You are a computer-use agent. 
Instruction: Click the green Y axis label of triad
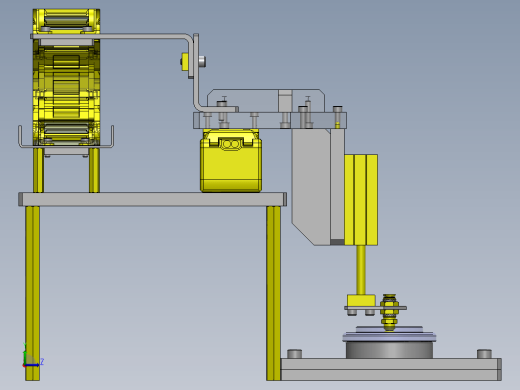click(25, 345)
